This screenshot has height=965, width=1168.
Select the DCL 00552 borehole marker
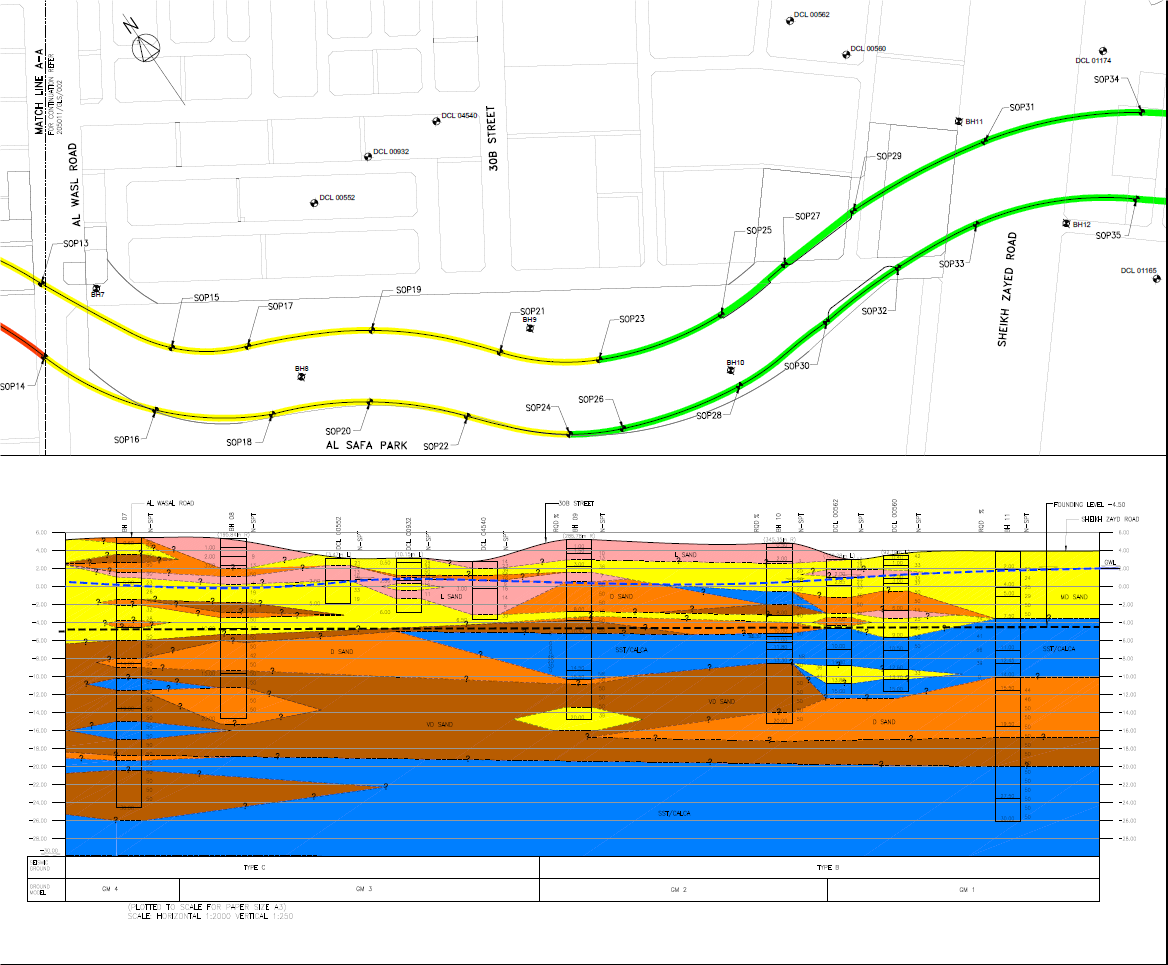[x=313, y=201]
